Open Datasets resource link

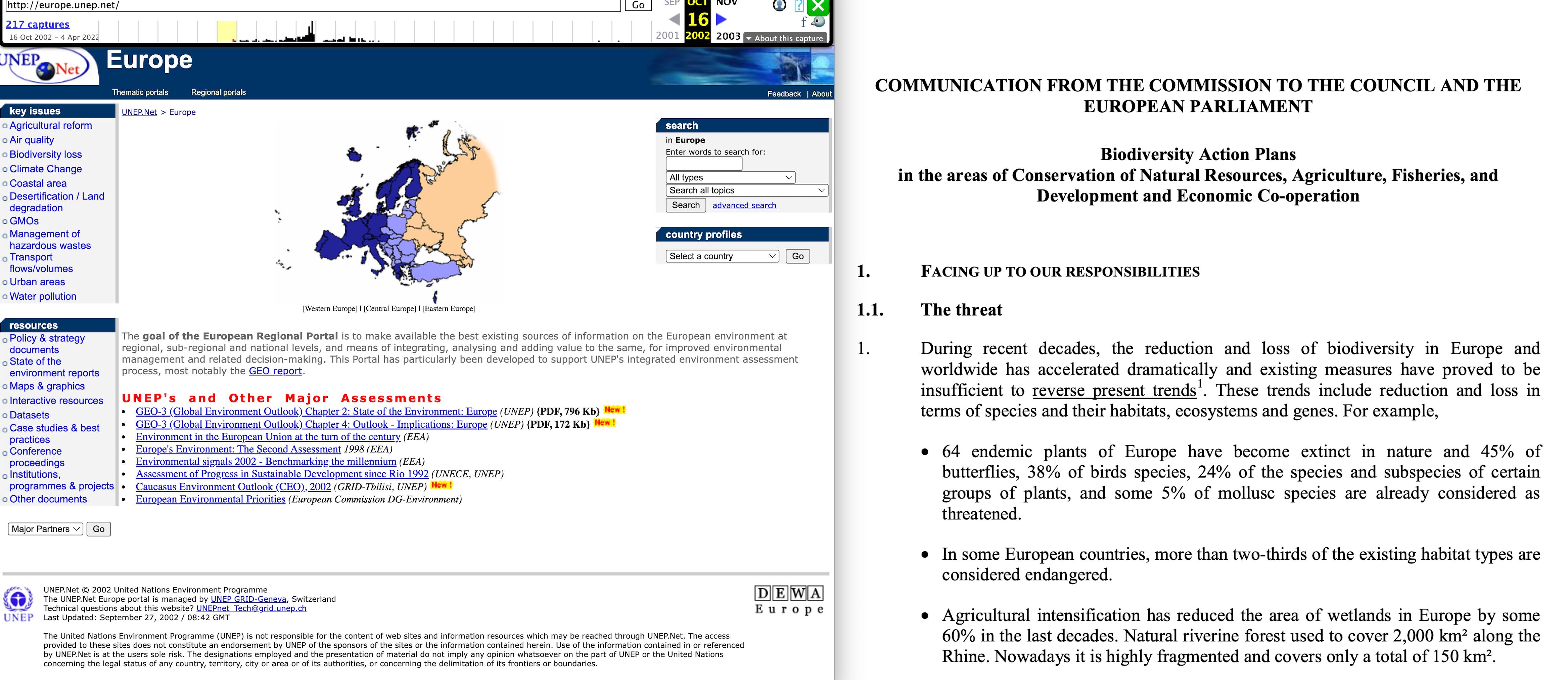(29, 415)
